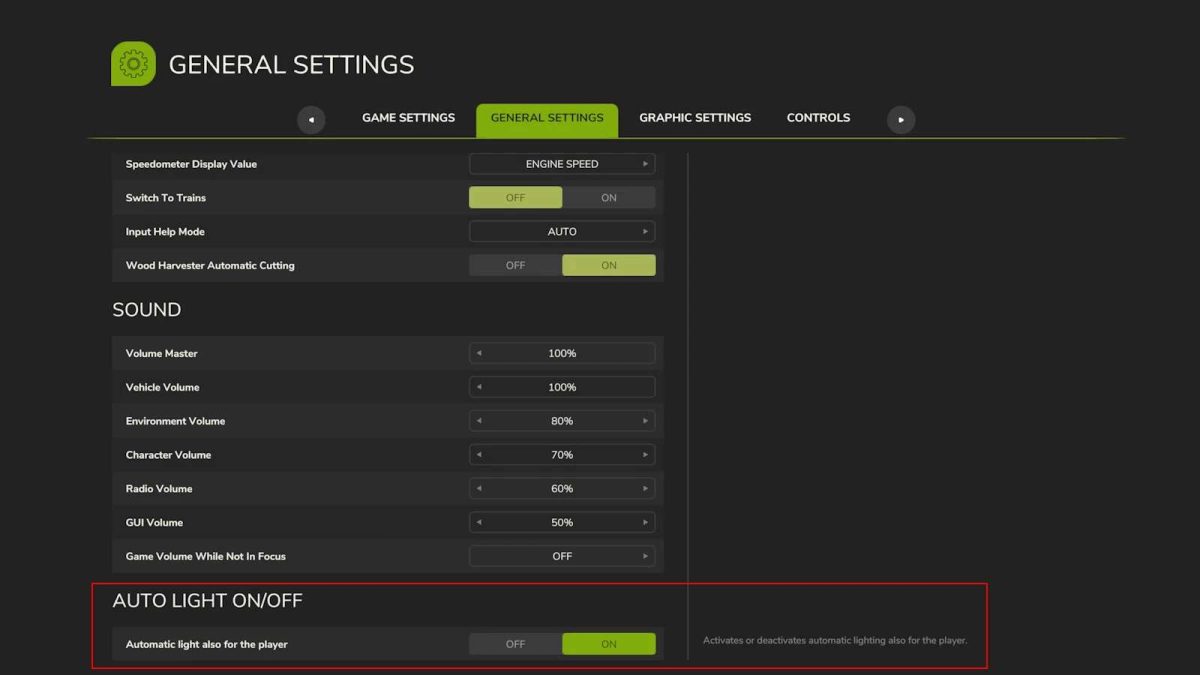Screen dimensions: 1200x675
Task: Turn off Wood Harvester Automatic Cutting
Action: coord(515,265)
